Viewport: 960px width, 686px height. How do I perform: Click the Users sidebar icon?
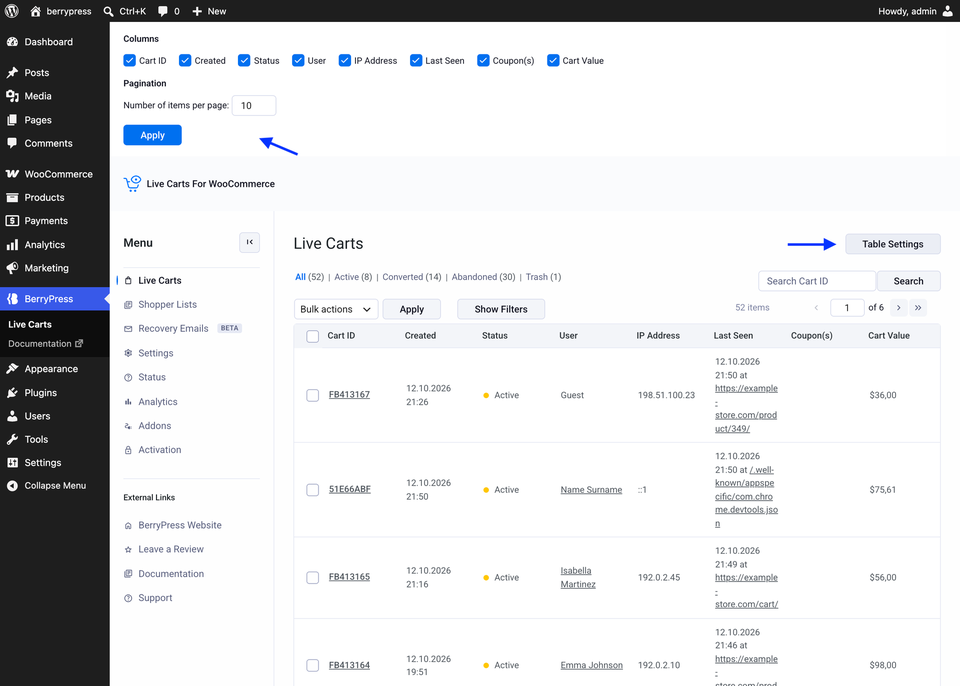pyautogui.click(x=12, y=416)
